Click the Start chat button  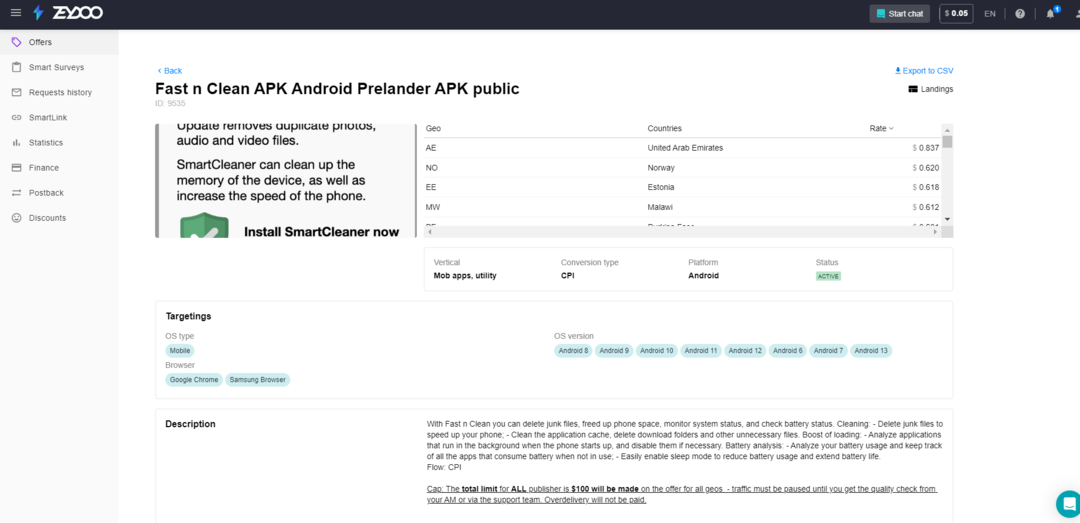point(900,14)
